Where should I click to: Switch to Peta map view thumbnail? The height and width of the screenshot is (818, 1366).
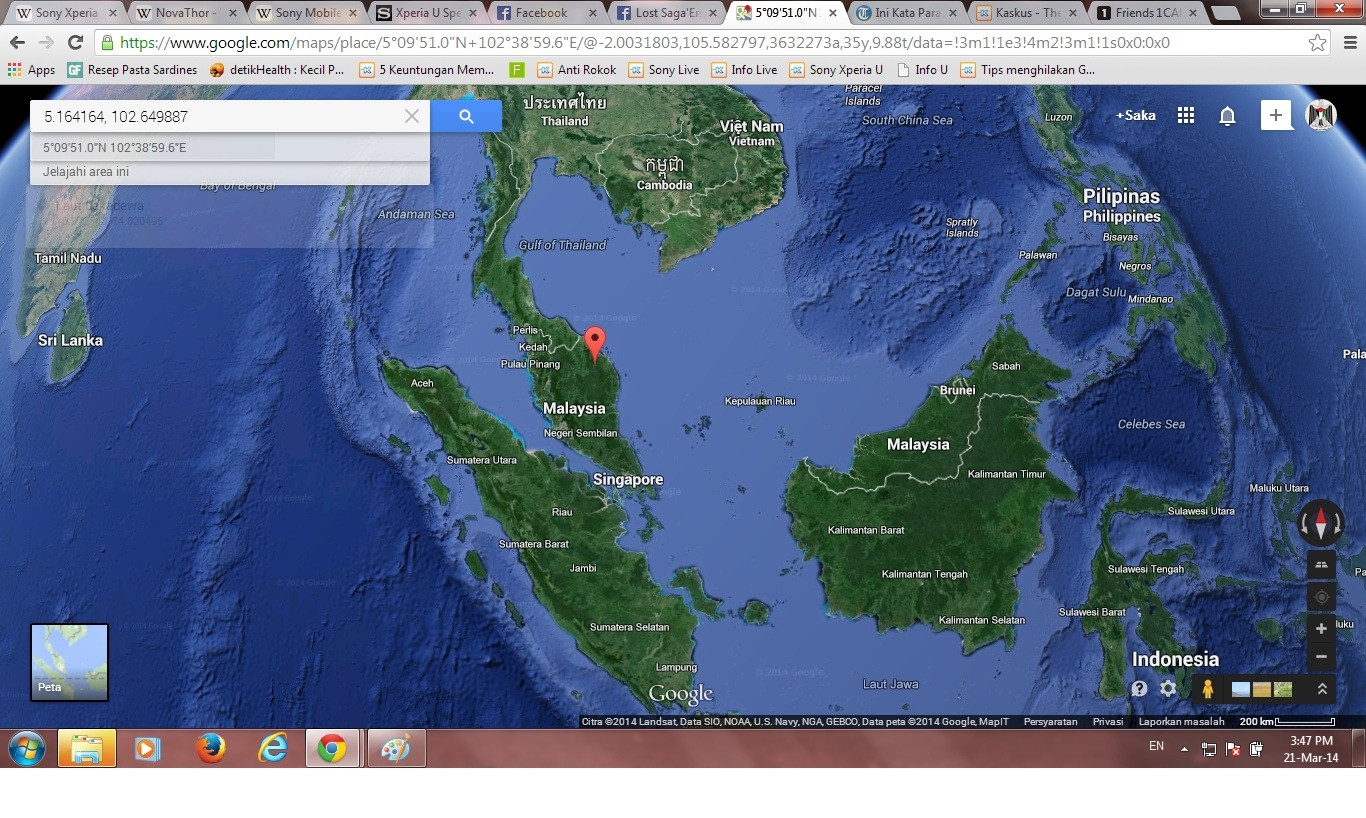click(x=69, y=662)
